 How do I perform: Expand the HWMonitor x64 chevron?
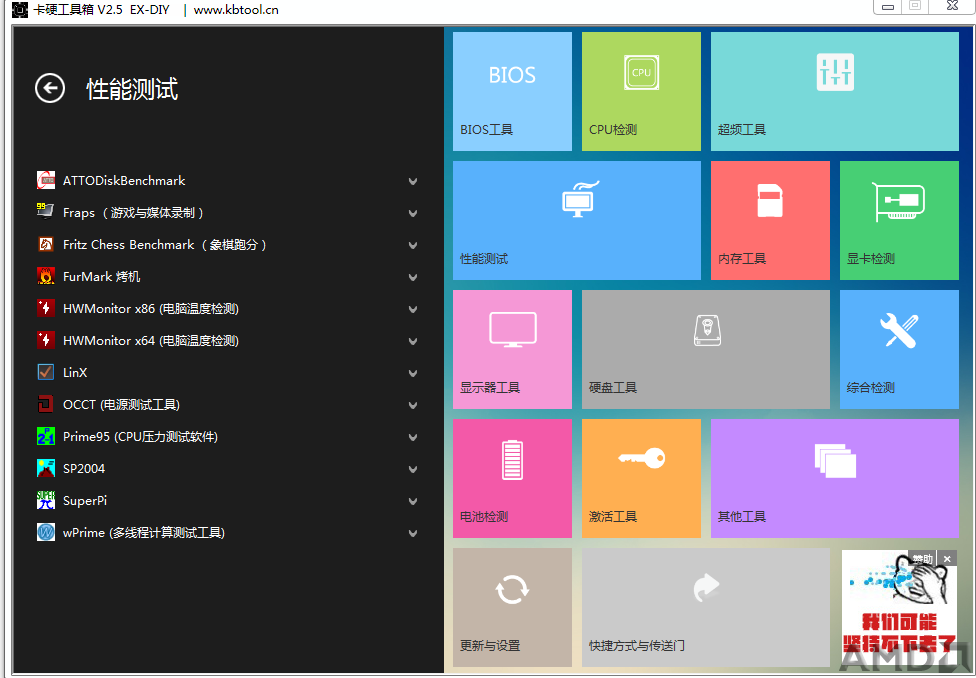(413, 341)
